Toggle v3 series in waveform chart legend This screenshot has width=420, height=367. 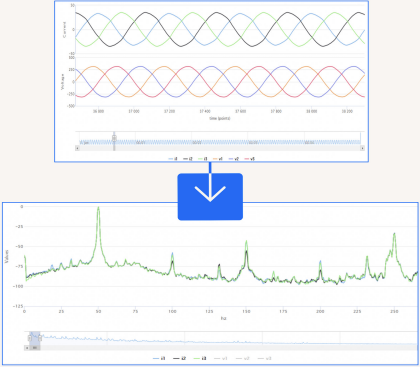click(x=250, y=159)
